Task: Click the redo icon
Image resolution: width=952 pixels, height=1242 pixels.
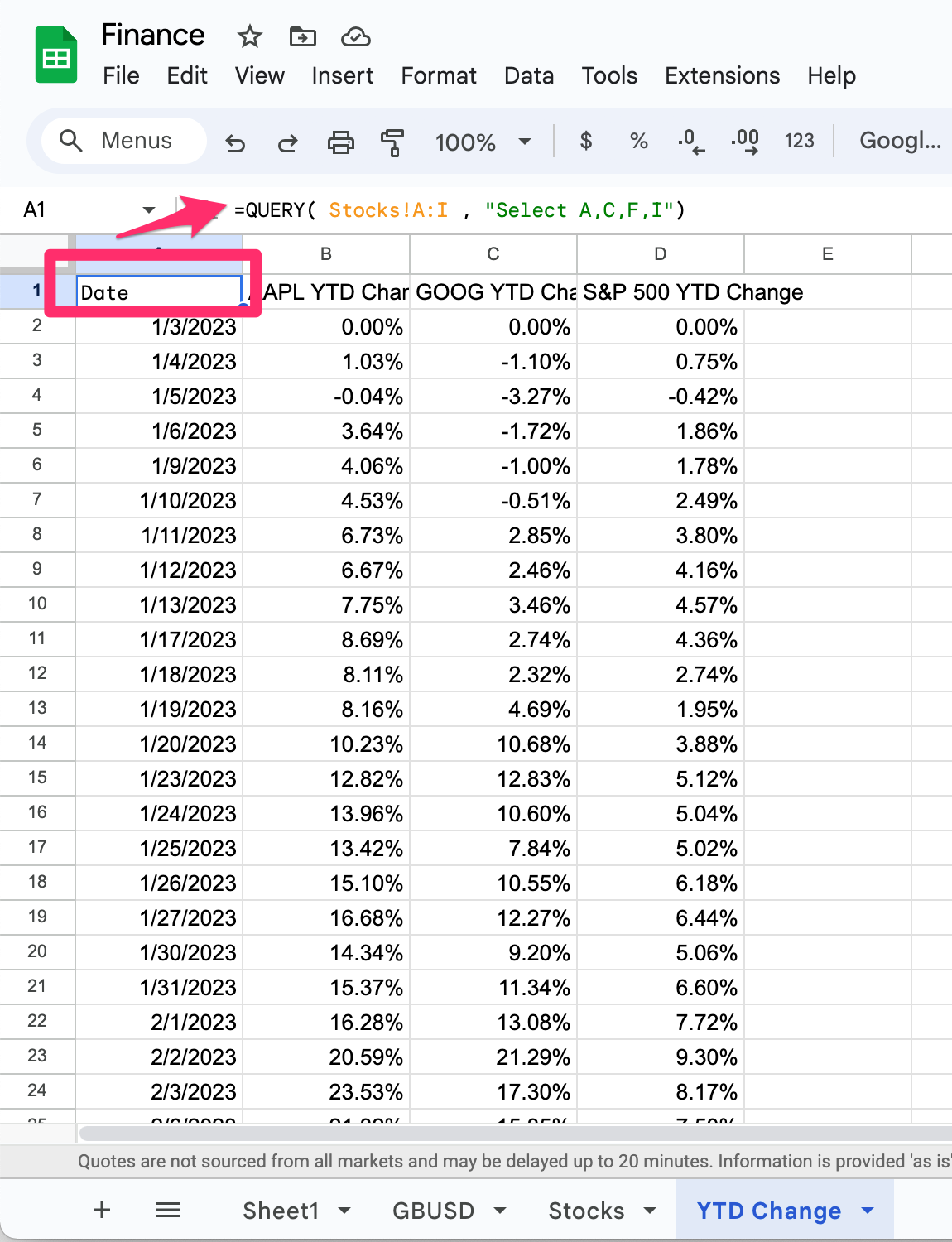Action: [287, 142]
